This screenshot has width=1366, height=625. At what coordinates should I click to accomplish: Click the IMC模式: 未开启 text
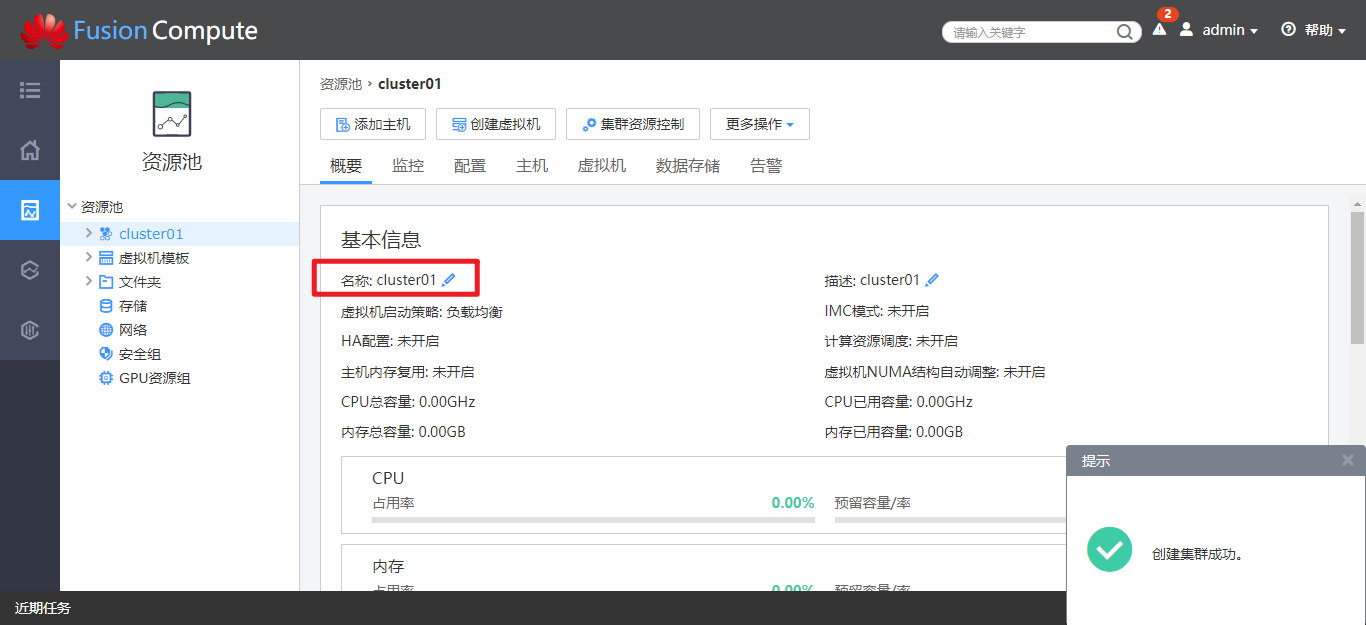point(877,311)
